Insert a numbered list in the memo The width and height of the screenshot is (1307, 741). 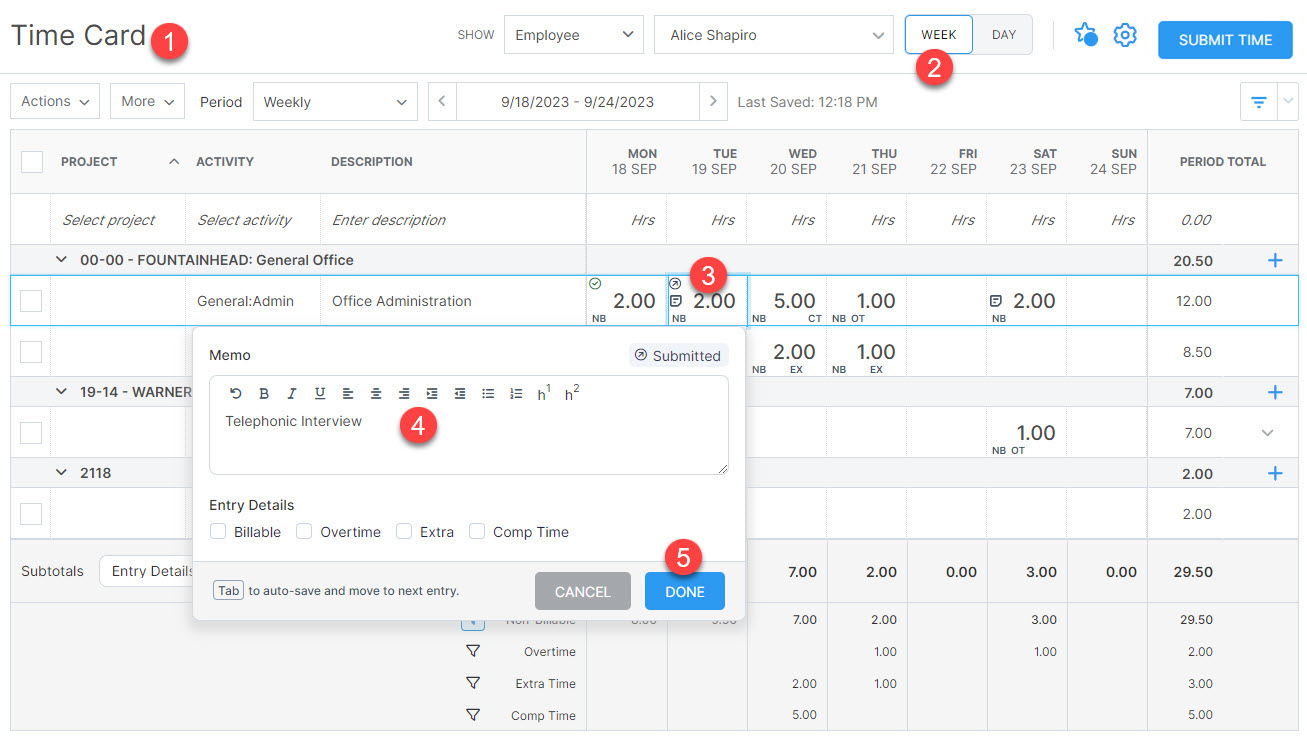(516, 393)
